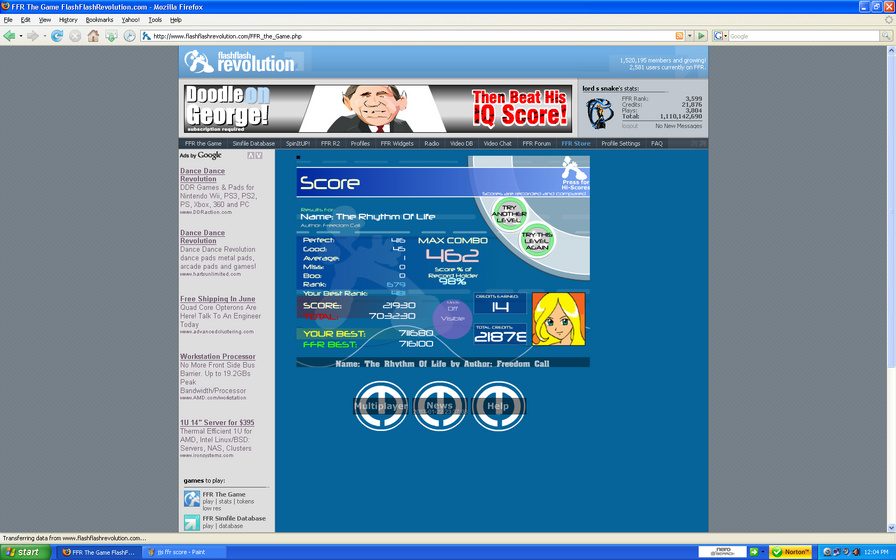Click the Google search input field
The image size is (896, 560).
coord(803,36)
